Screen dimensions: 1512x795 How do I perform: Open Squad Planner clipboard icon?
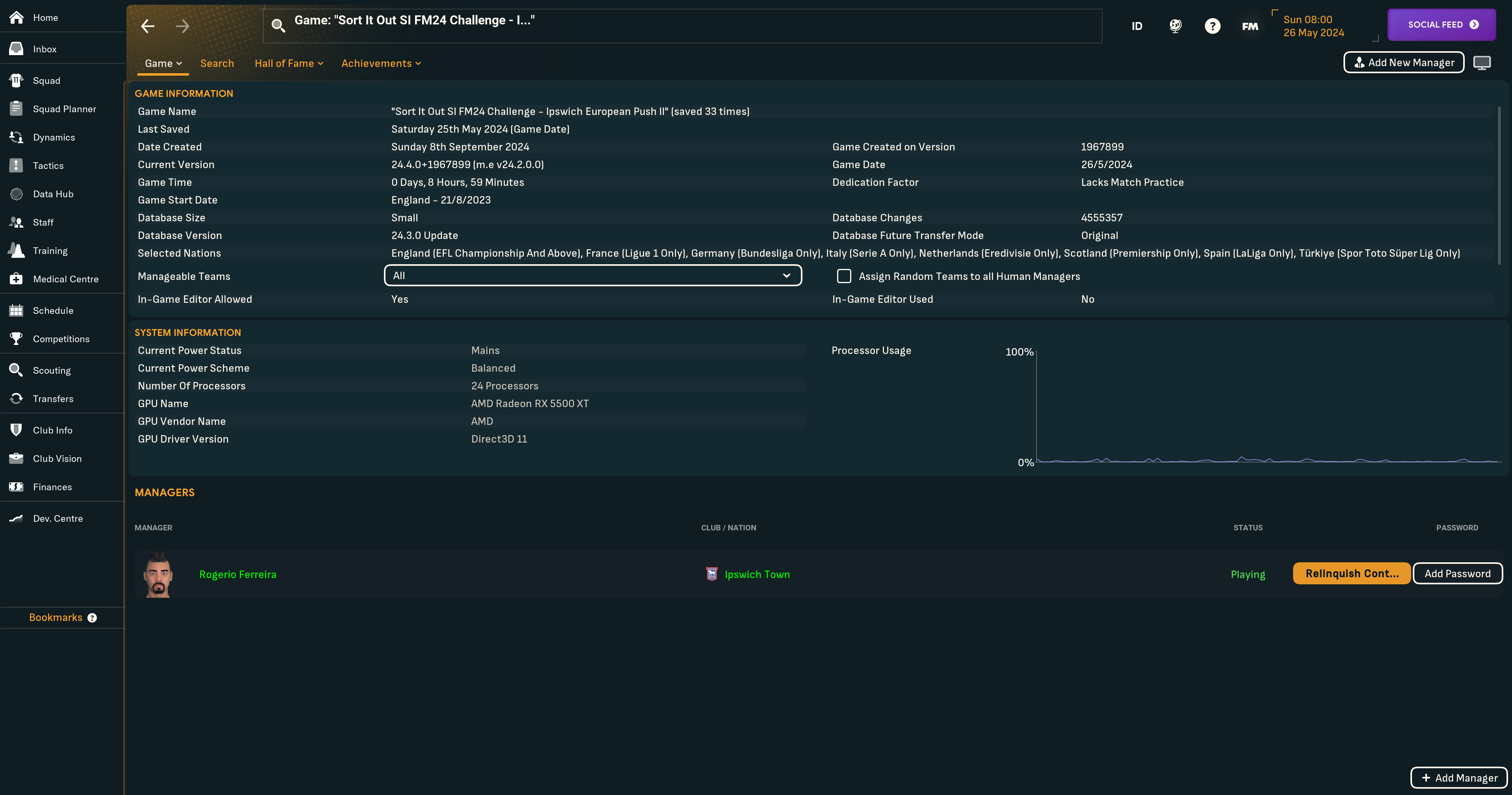[x=17, y=109]
